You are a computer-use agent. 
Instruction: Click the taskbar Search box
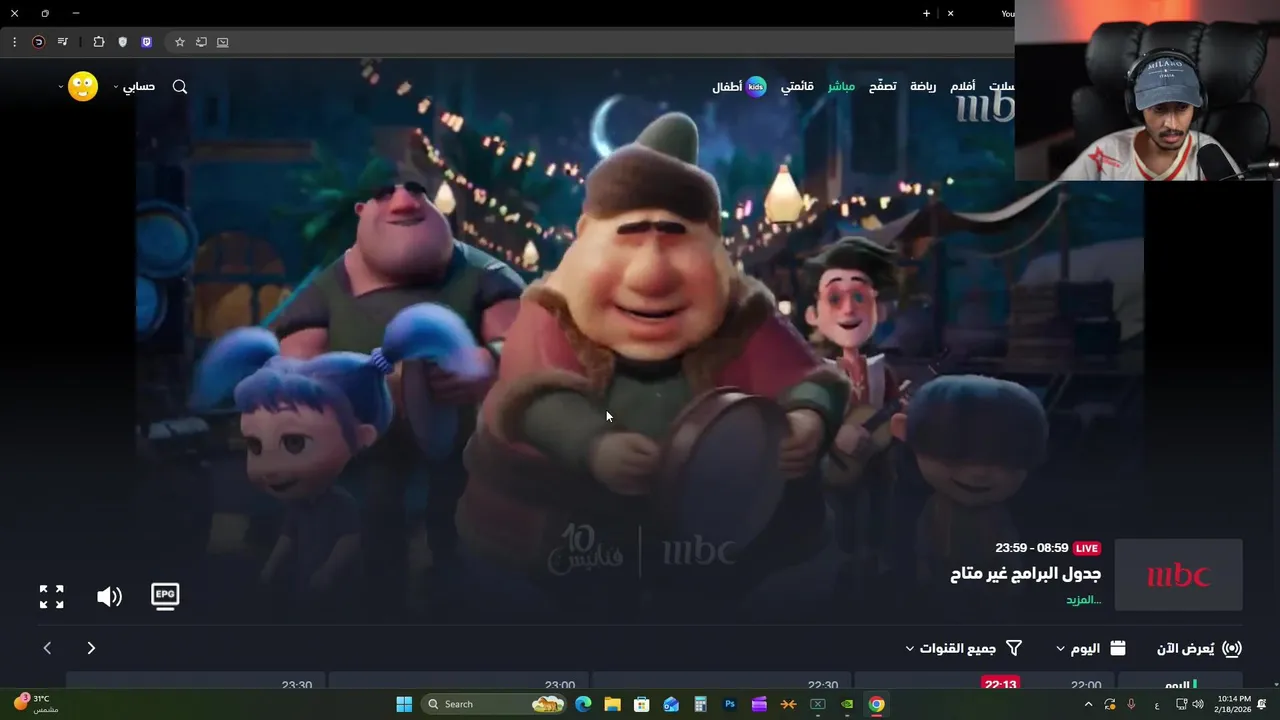(x=494, y=704)
